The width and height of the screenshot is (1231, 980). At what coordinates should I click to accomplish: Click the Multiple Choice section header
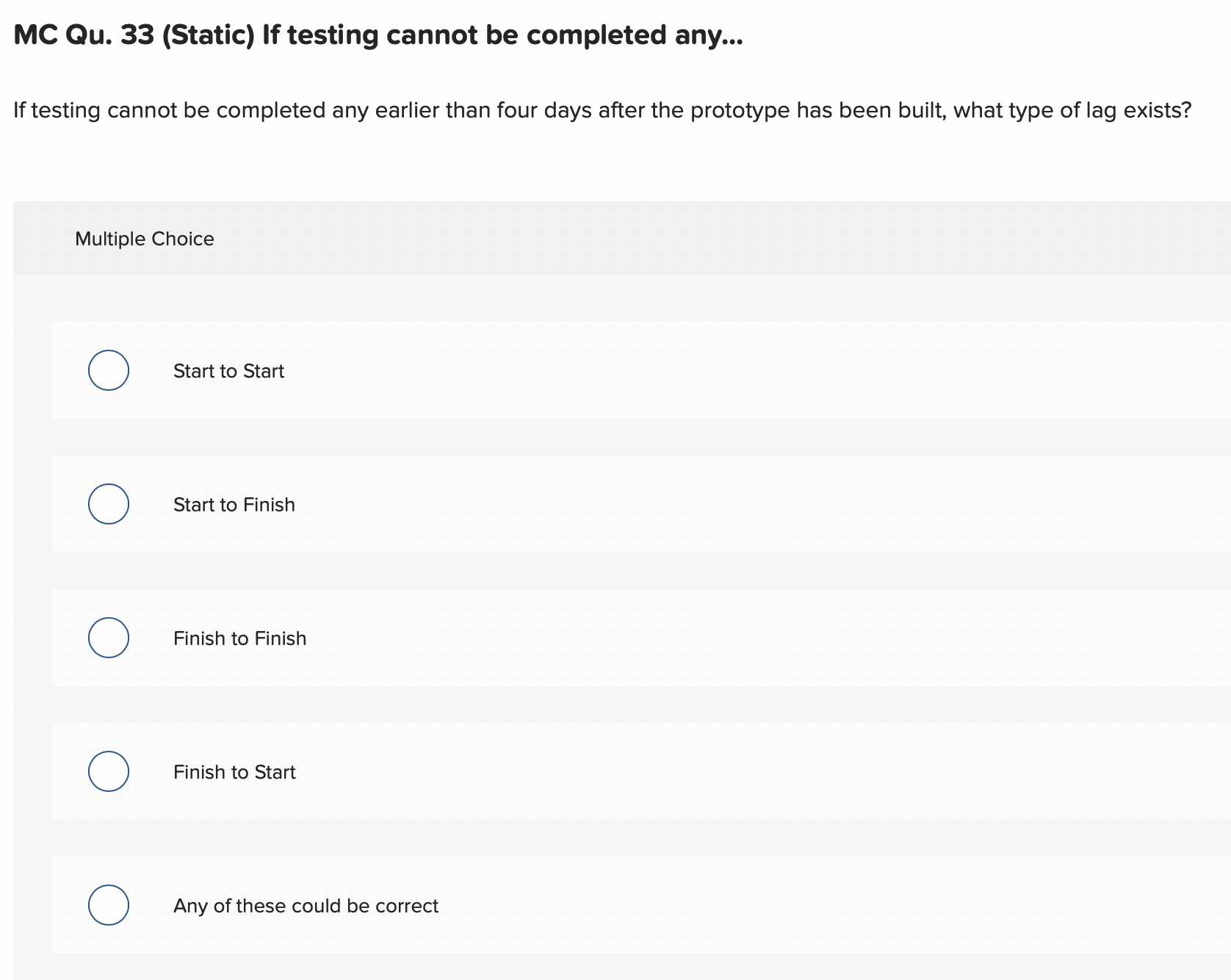144,238
